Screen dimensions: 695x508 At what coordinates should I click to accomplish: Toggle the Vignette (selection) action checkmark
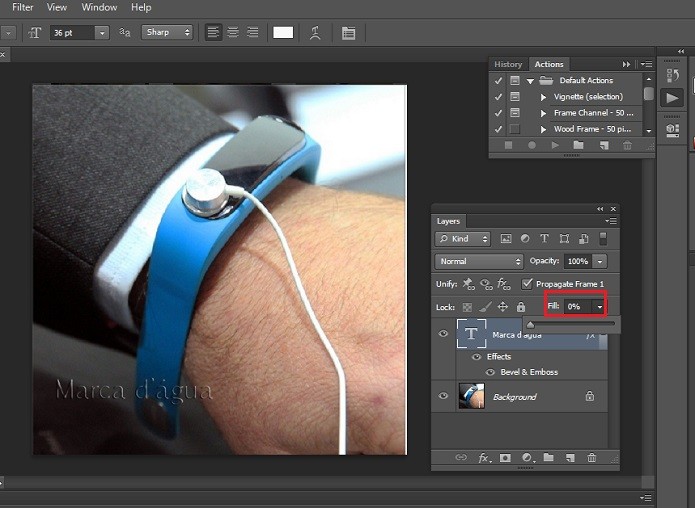tap(498, 97)
